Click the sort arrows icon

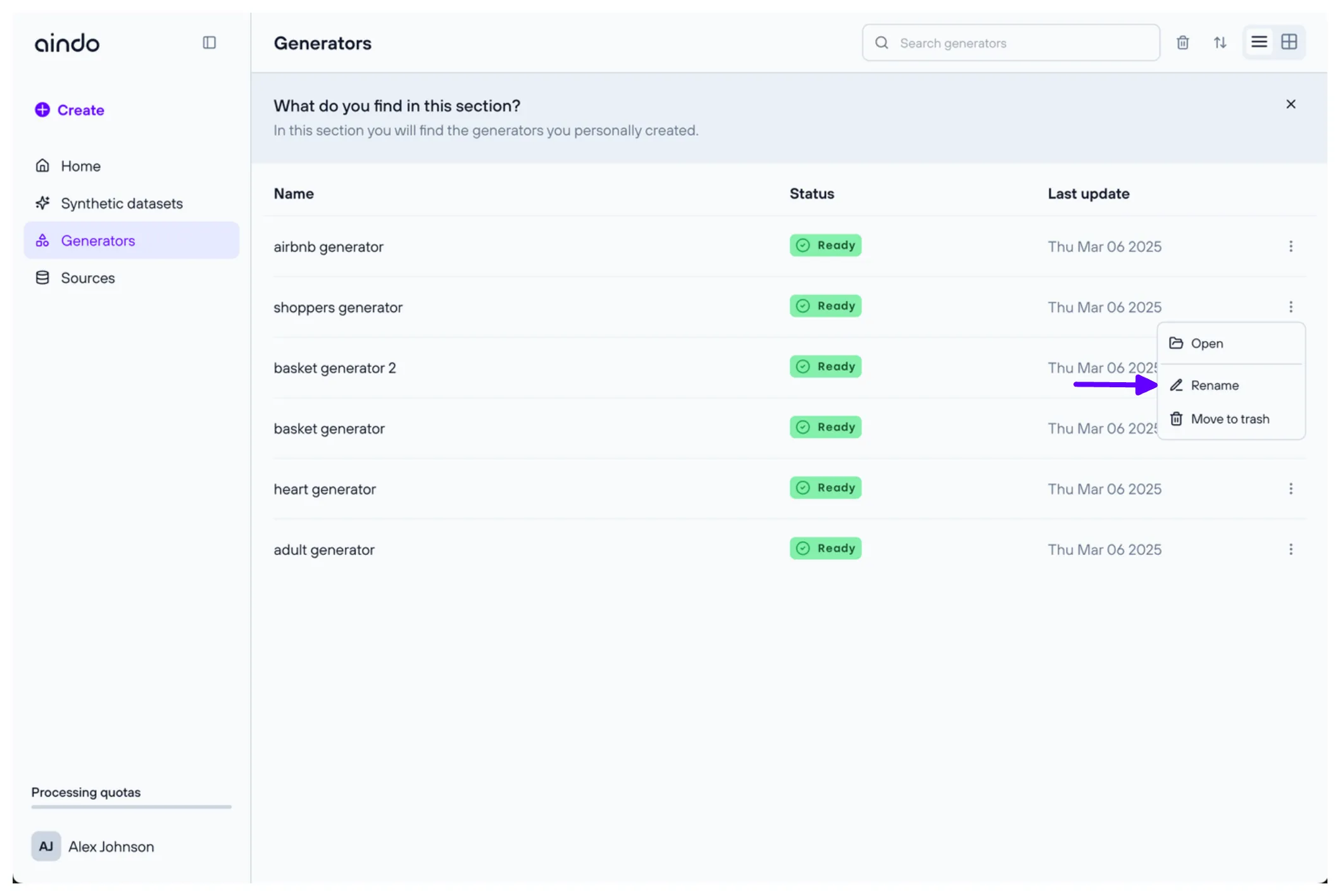pyautogui.click(x=1220, y=42)
